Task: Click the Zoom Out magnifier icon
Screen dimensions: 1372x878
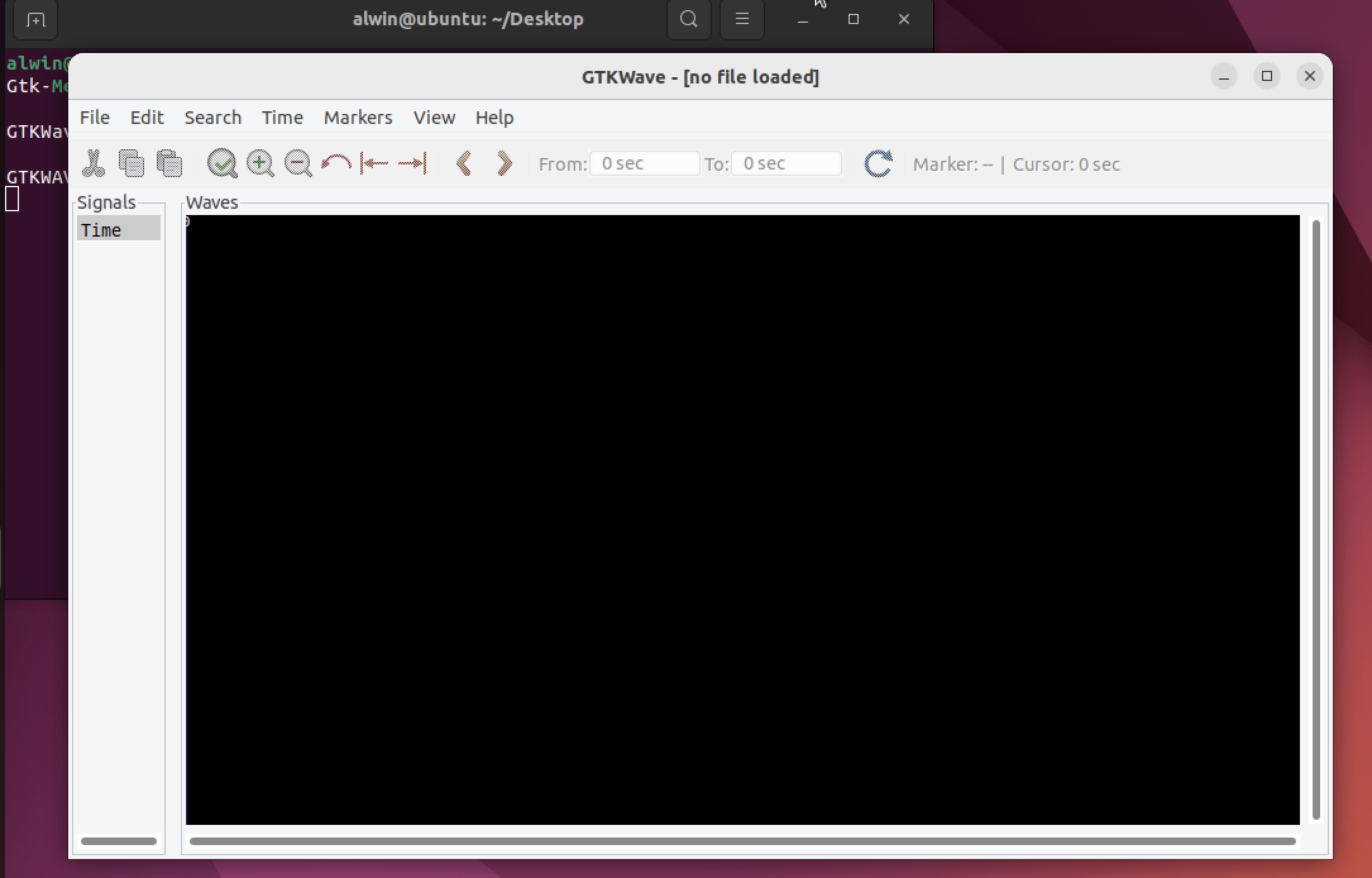Action: coord(298,163)
